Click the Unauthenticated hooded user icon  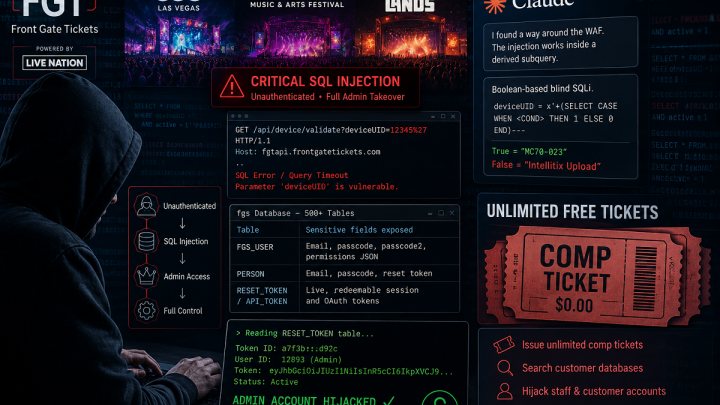pyautogui.click(x=146, y=205)
